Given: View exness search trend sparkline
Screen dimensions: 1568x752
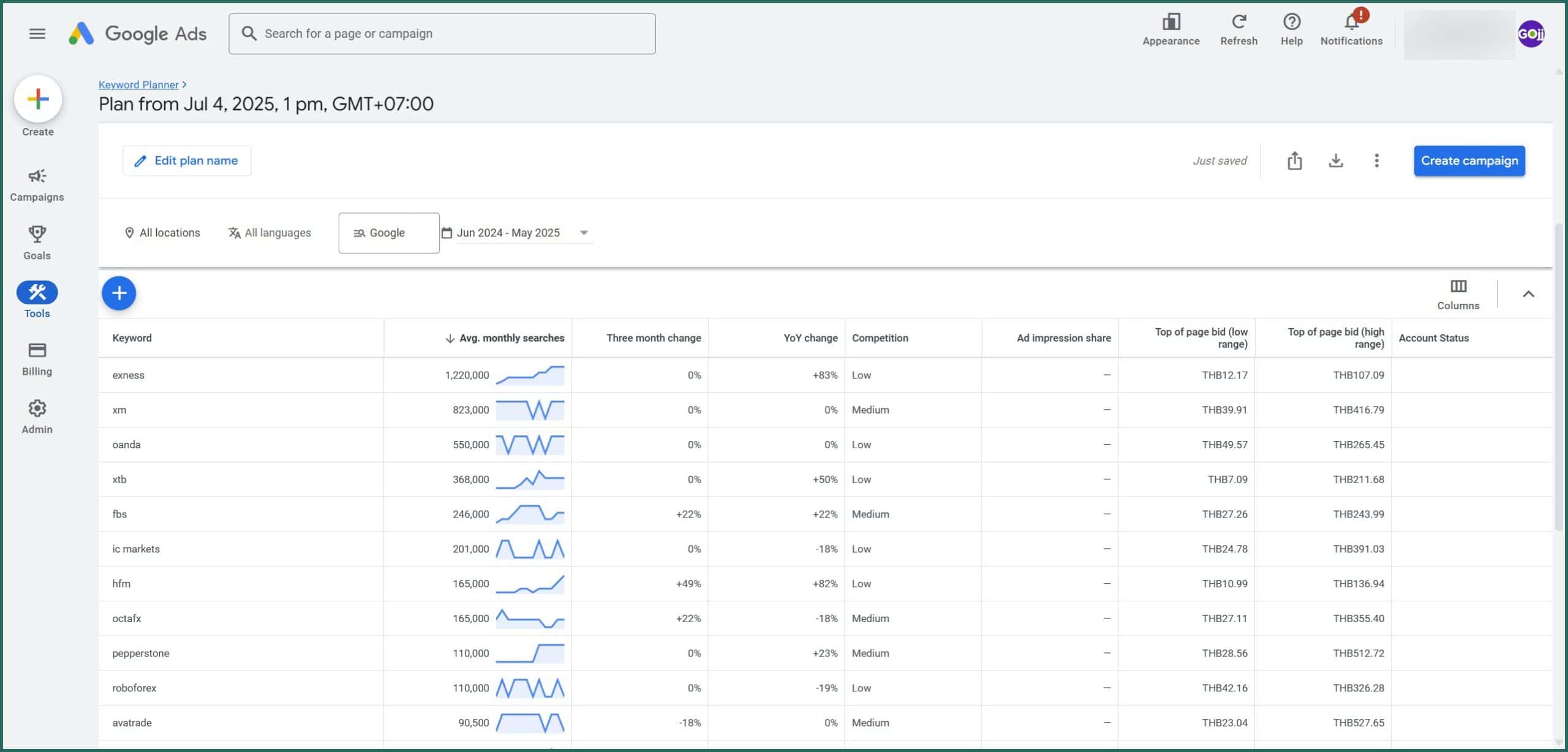Looking at the screenshot, I should (x=530, y=375).
